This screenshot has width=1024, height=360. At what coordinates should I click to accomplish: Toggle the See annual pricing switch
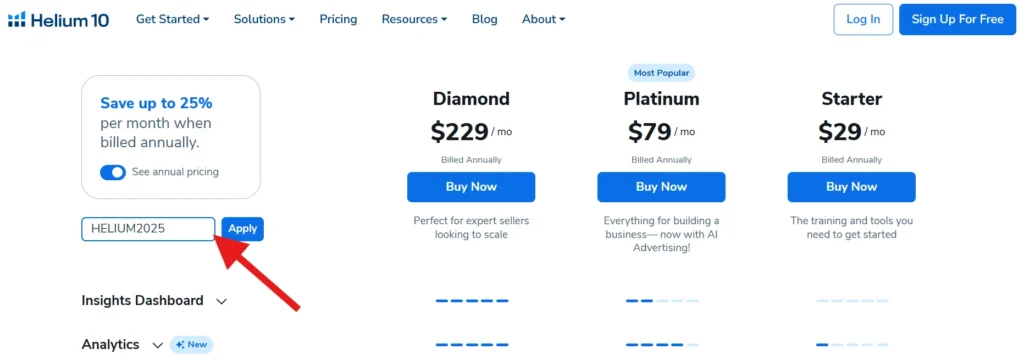coord(113,172)
